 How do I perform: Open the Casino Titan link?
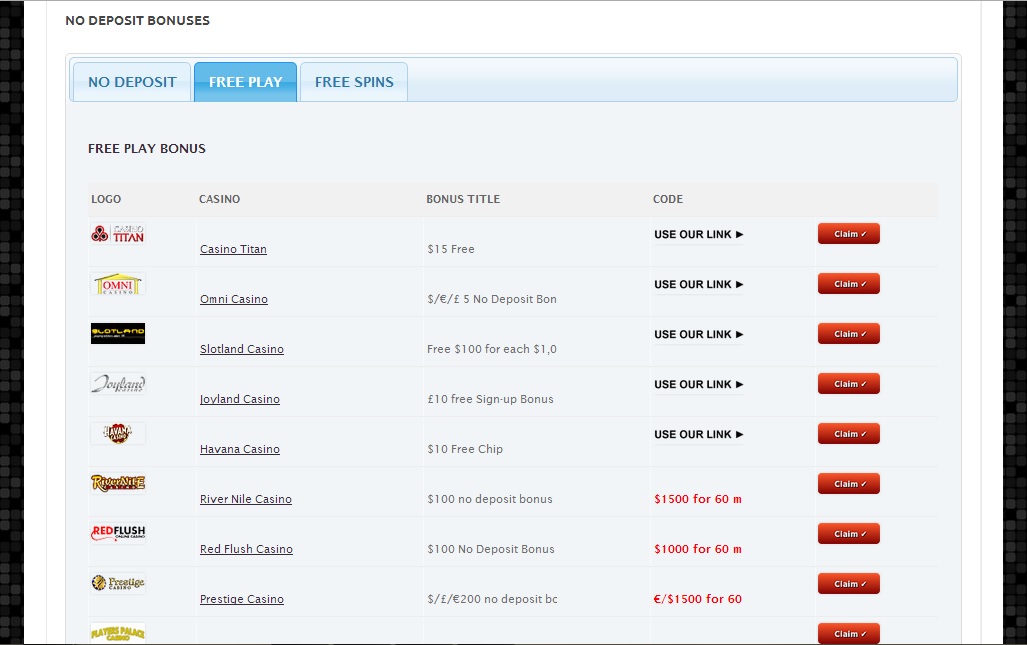click(x=233, y=249)
